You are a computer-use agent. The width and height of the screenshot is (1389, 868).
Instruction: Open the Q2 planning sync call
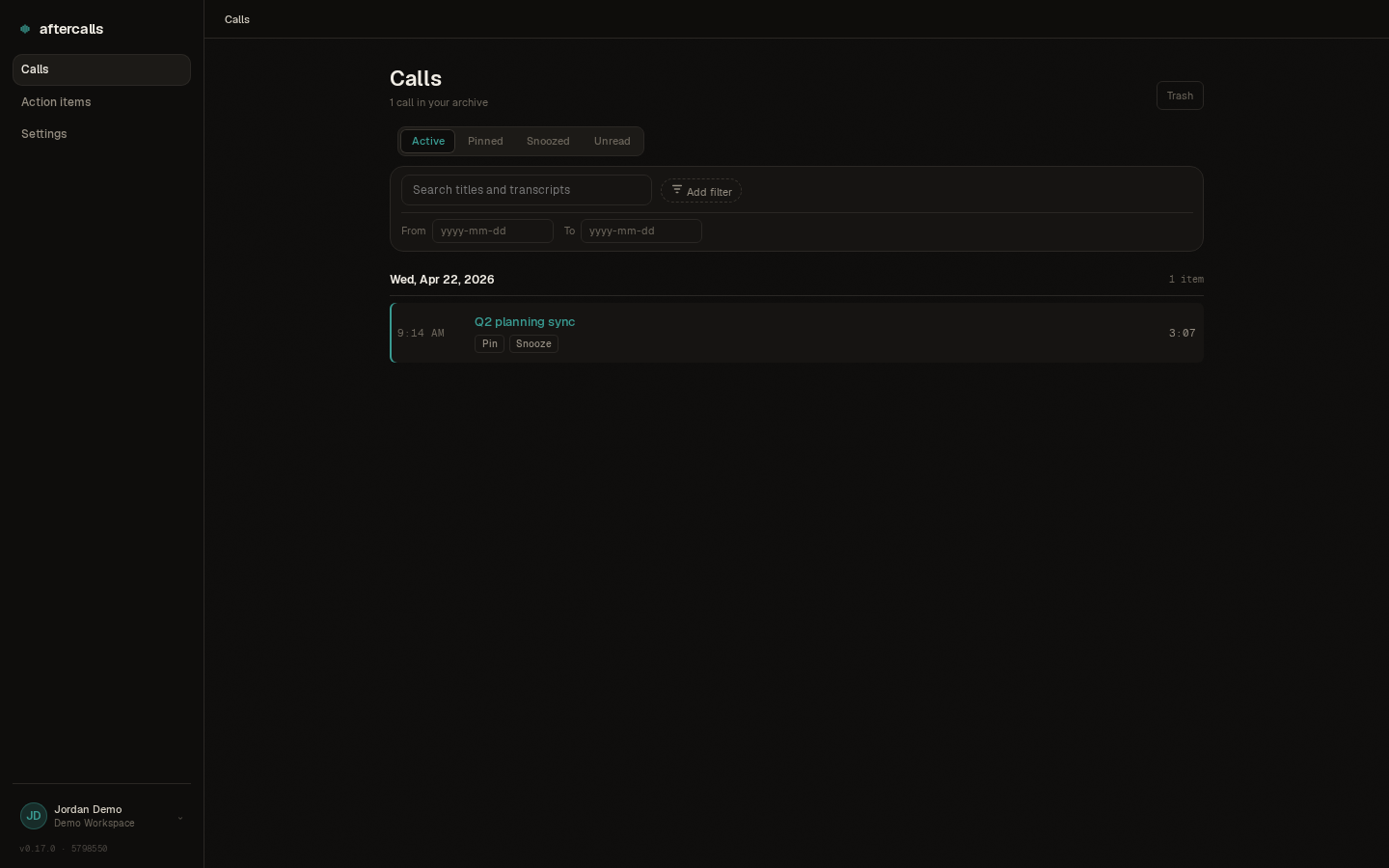tap(525, 322)
